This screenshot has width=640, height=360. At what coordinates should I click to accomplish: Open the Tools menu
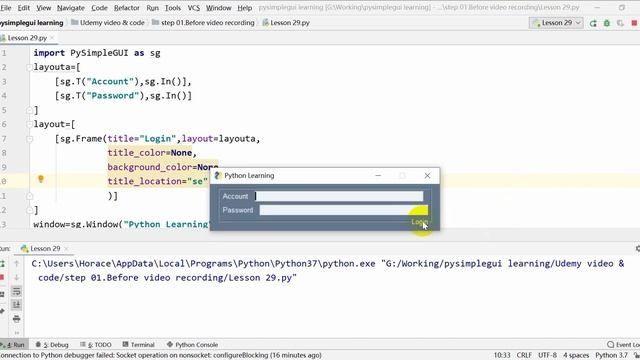point(173,8)
